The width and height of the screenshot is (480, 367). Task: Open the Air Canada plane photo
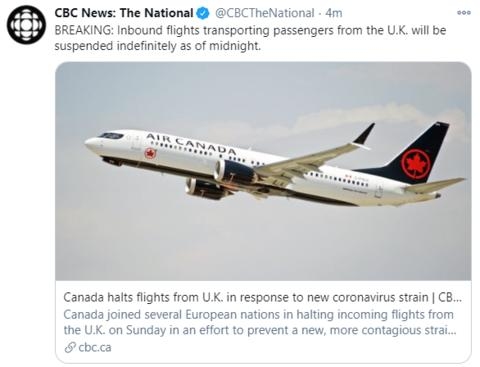point(263,171)
